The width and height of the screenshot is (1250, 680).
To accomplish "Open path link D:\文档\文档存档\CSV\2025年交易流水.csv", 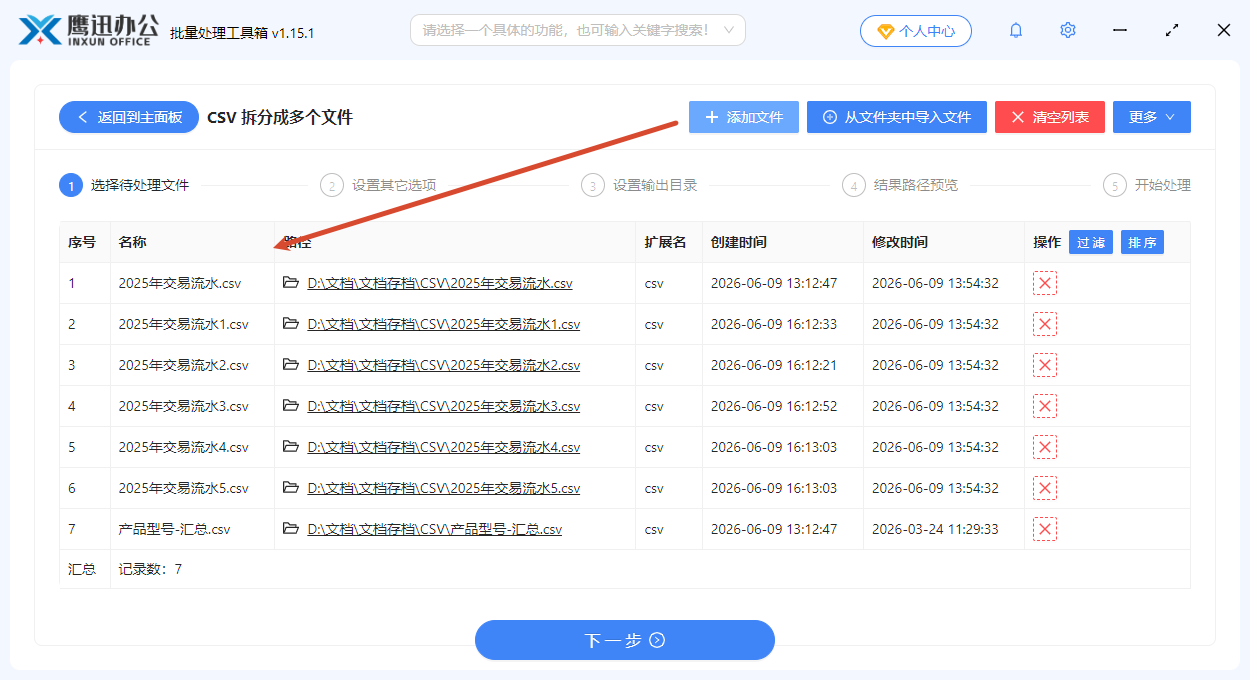I will point(440,283).
